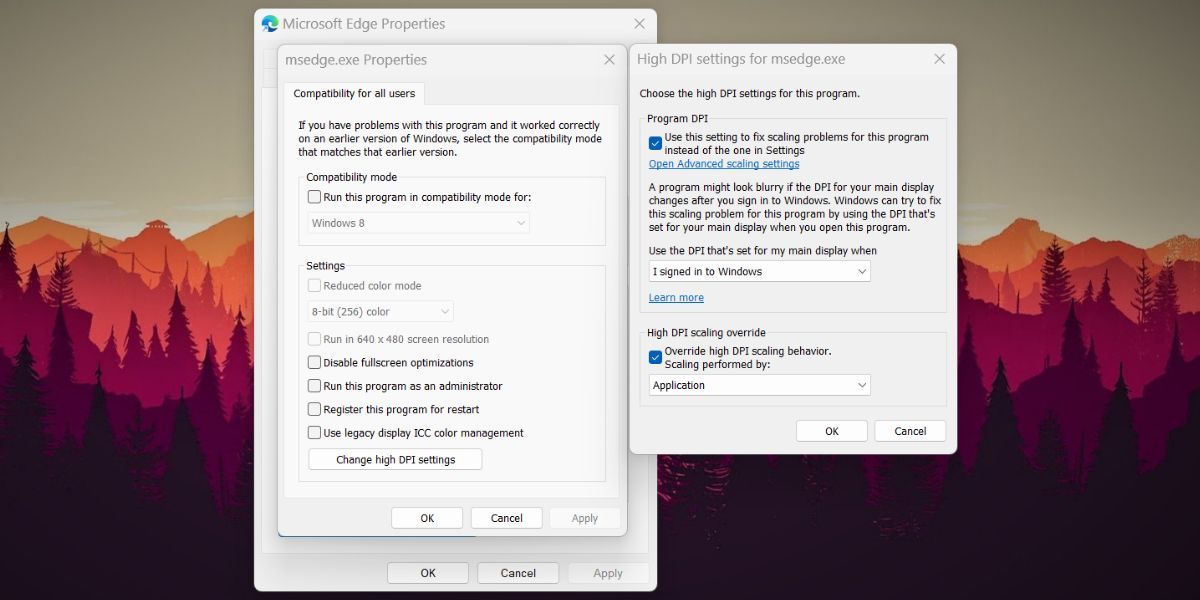
Task: Click the msedge.exe Properties title text
Action: [356, 60]
